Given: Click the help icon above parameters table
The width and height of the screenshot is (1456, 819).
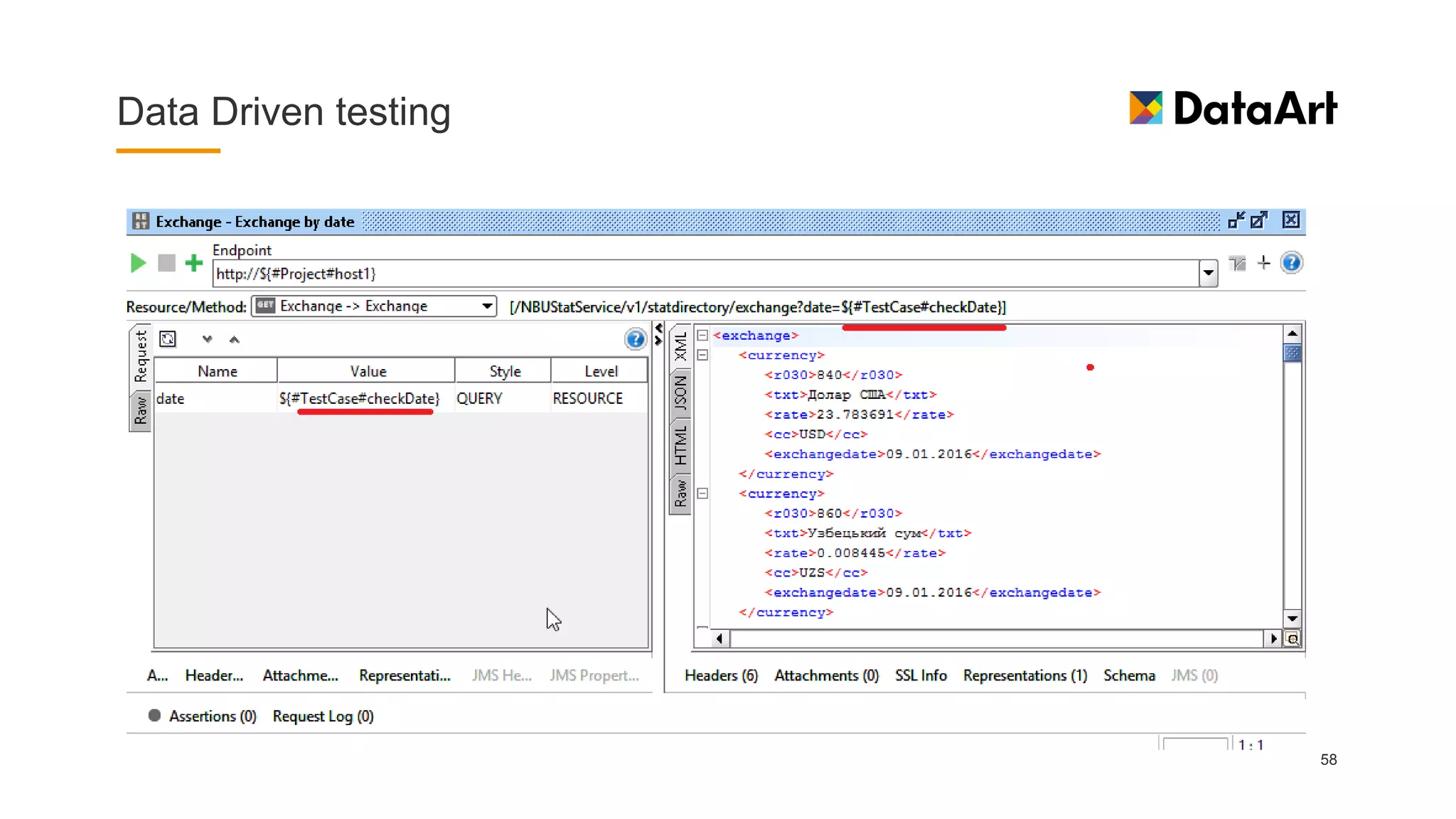Looking at the screenshot, I should (635, 339).
